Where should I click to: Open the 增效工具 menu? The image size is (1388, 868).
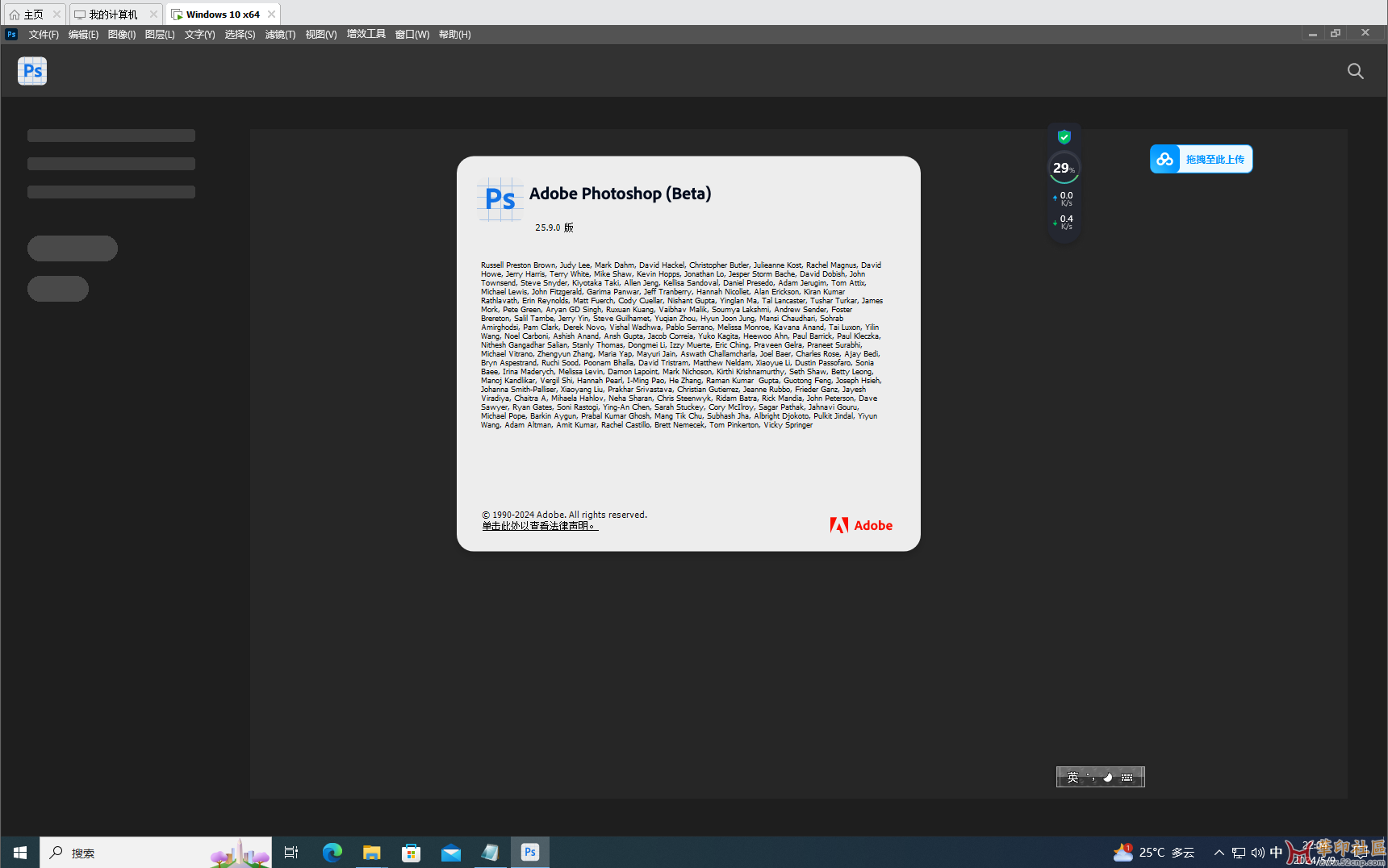coord(366,34)
